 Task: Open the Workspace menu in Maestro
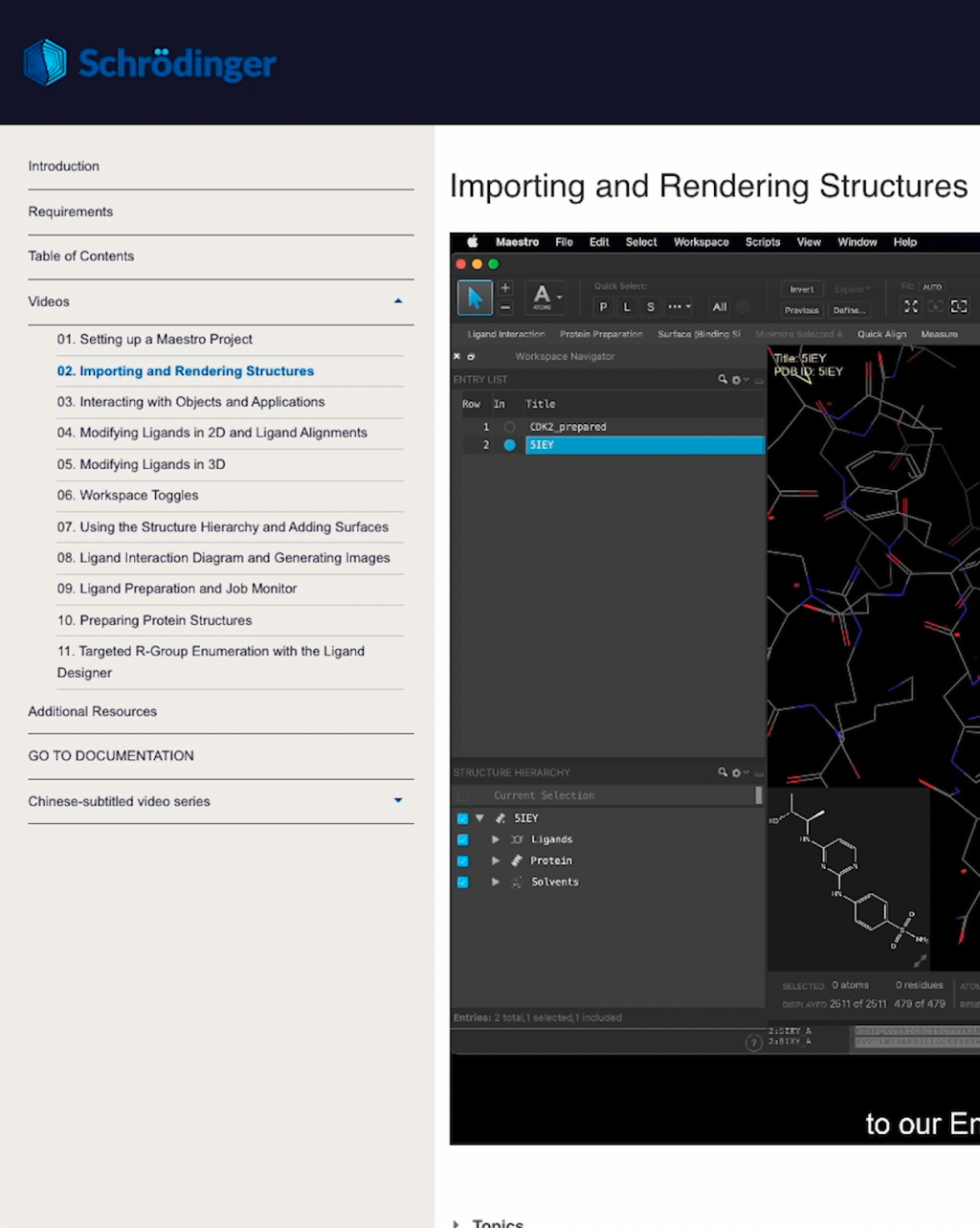pyautogui.click(x=701, y=242)
